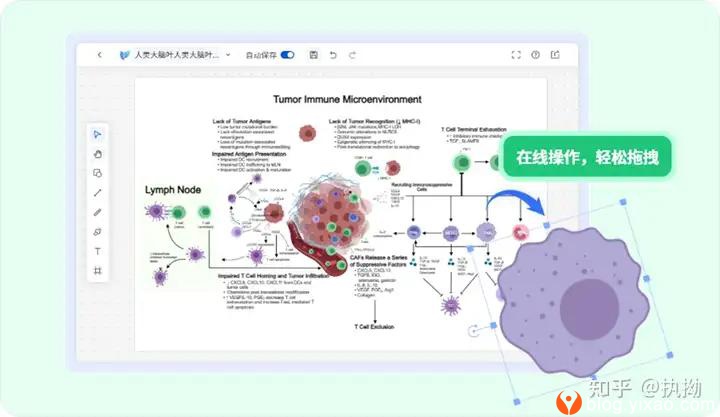Toggle the 自动保存 auto-save switch

(288, 55)
